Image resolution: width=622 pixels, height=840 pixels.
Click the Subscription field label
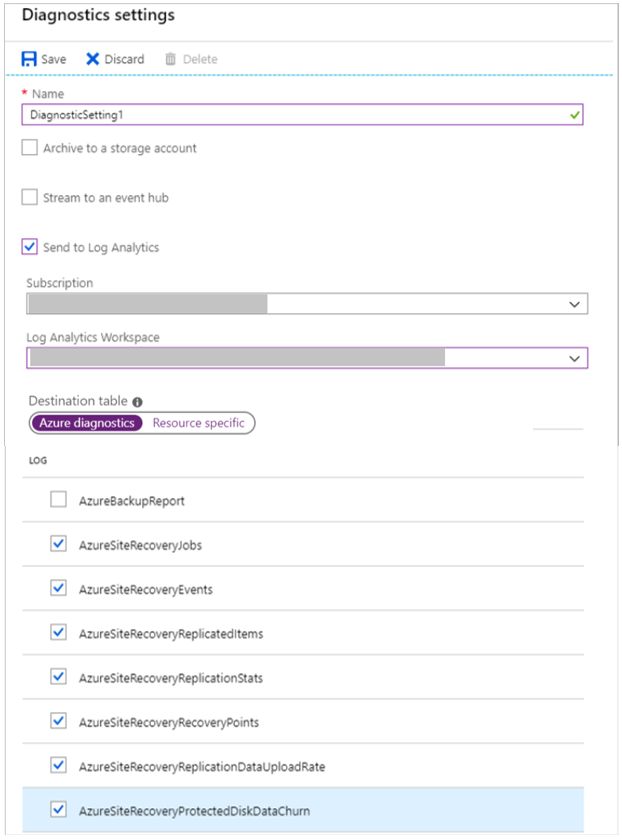point(59,283)
